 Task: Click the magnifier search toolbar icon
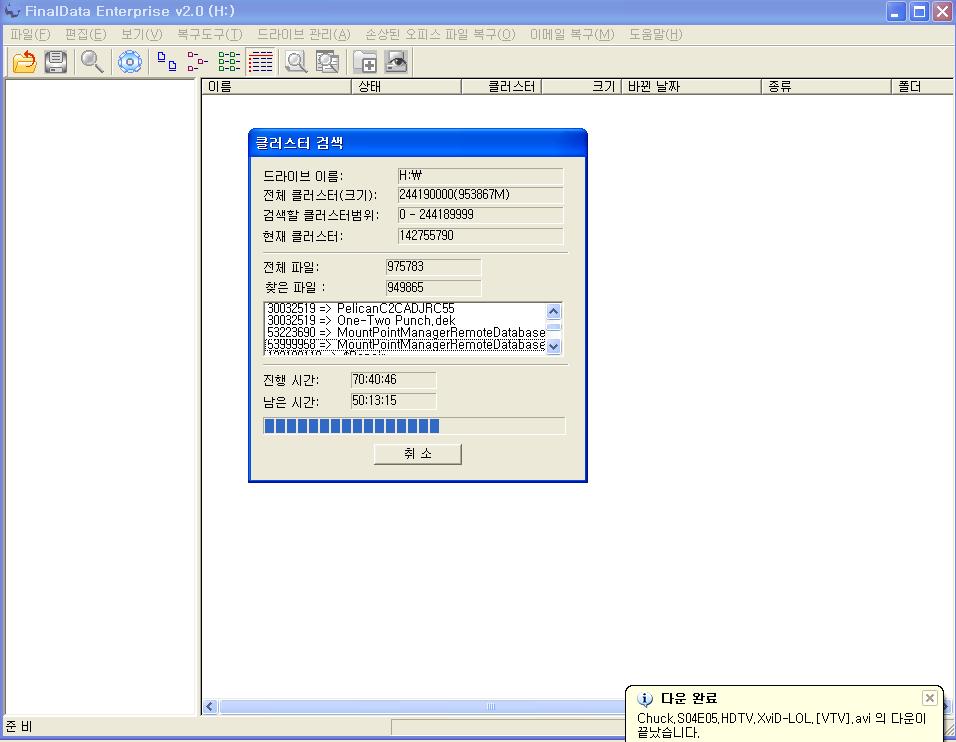(92, 62)
